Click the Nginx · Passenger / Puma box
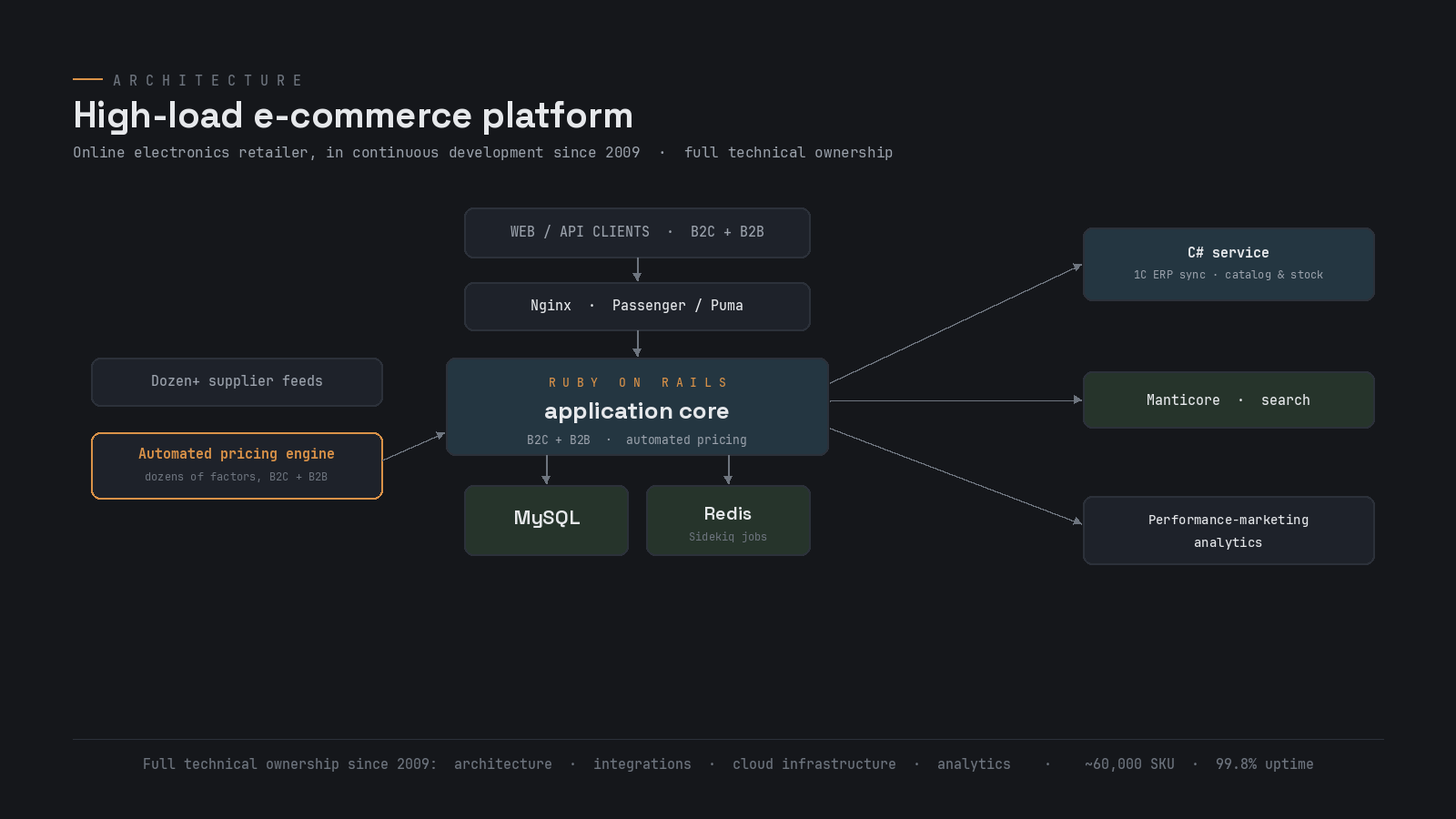 tap(637, 307)
